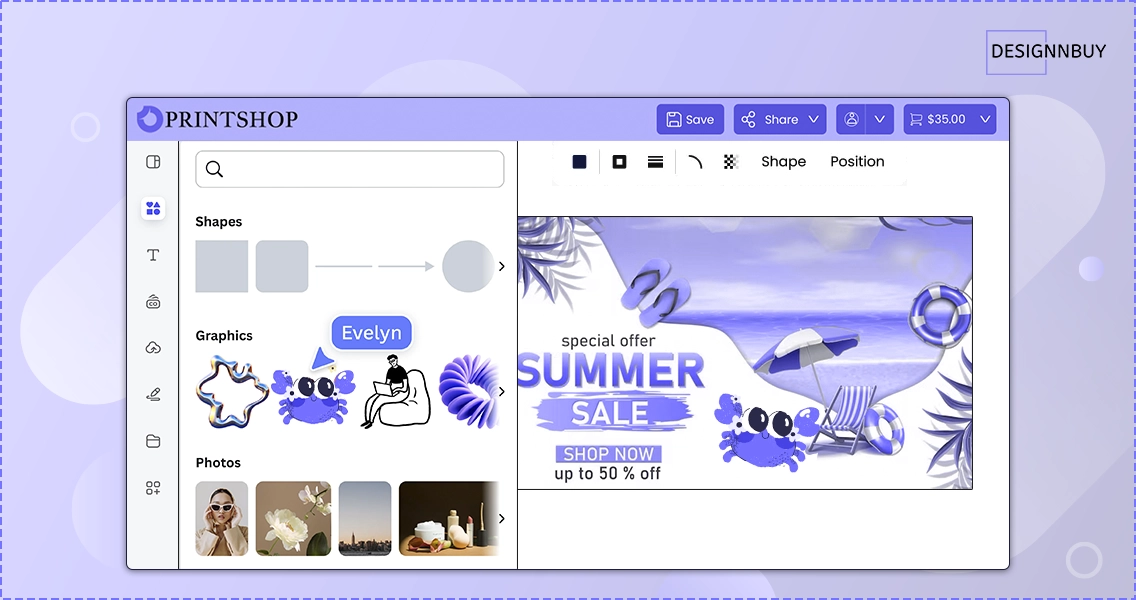Open the Position menu in toolbar
This screenshot has width=1136, height=600.
(x=857, y=162)
